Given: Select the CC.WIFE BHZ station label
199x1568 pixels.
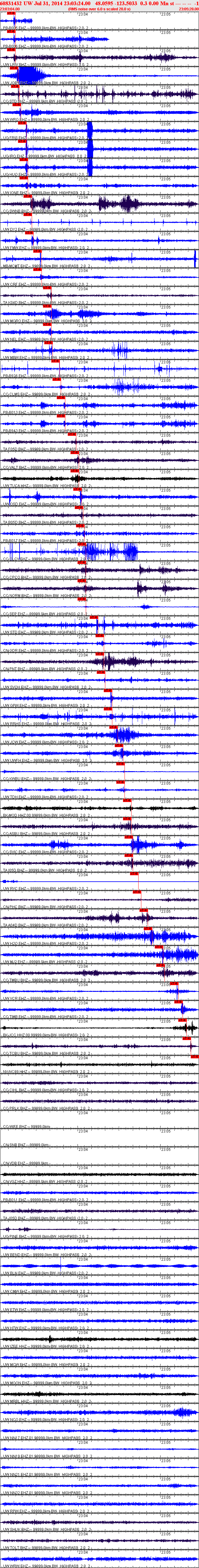Looking at the screenshot, I should [26, 1127].
